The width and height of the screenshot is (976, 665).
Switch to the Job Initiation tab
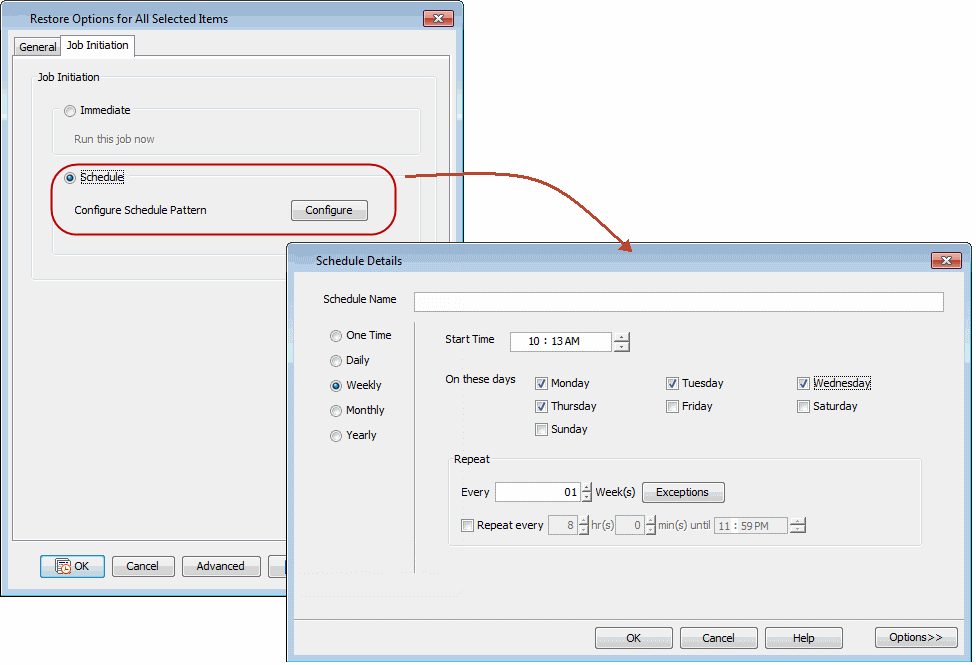click(x=97, y=45)
